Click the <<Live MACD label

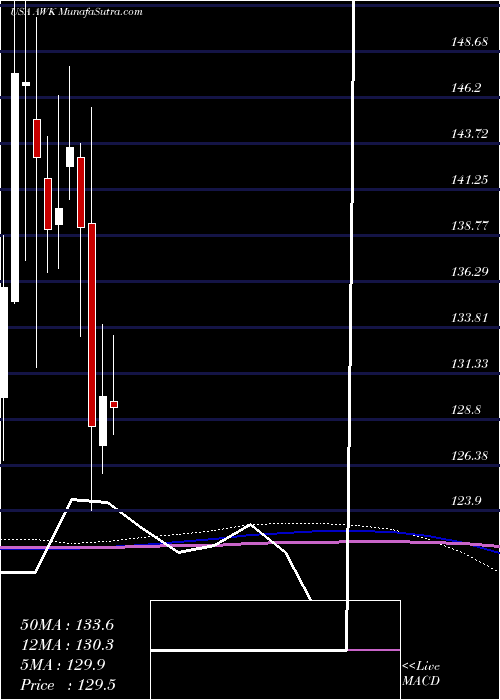[421, 674]
